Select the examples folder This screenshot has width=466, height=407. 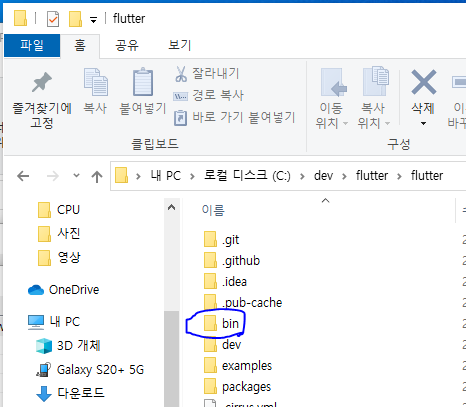[238, 366]
